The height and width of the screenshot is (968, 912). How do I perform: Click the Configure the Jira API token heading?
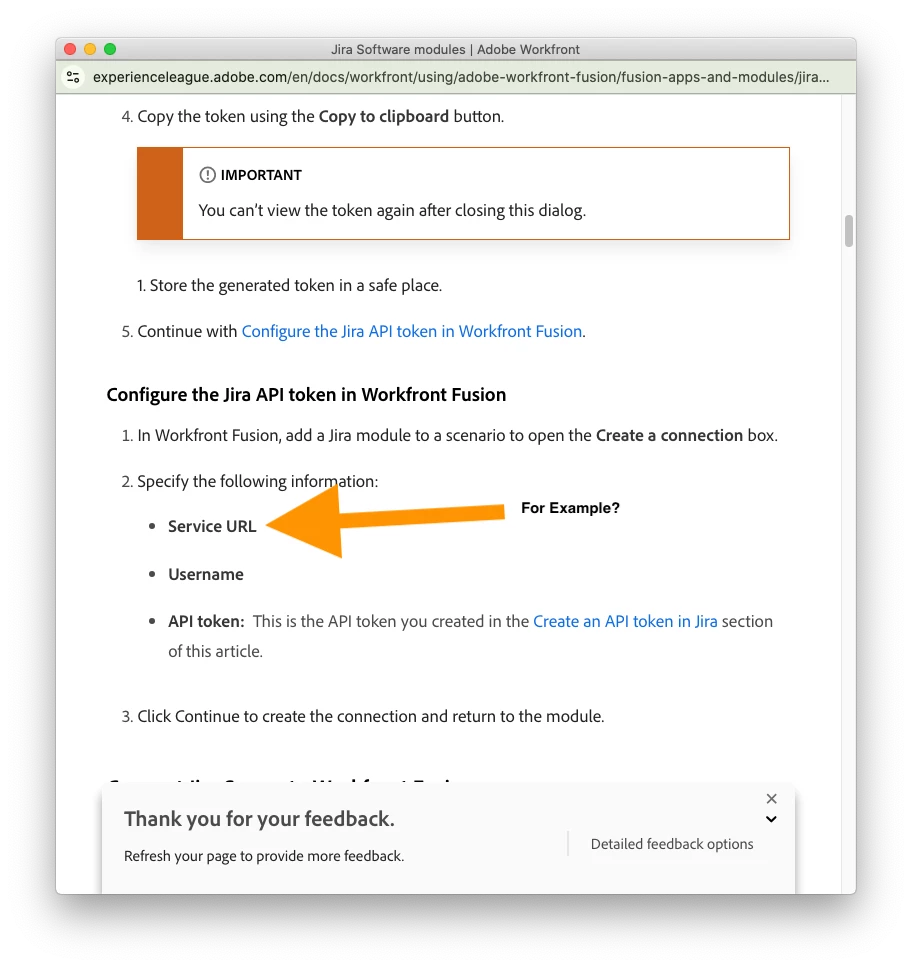[x=306, y=394]
